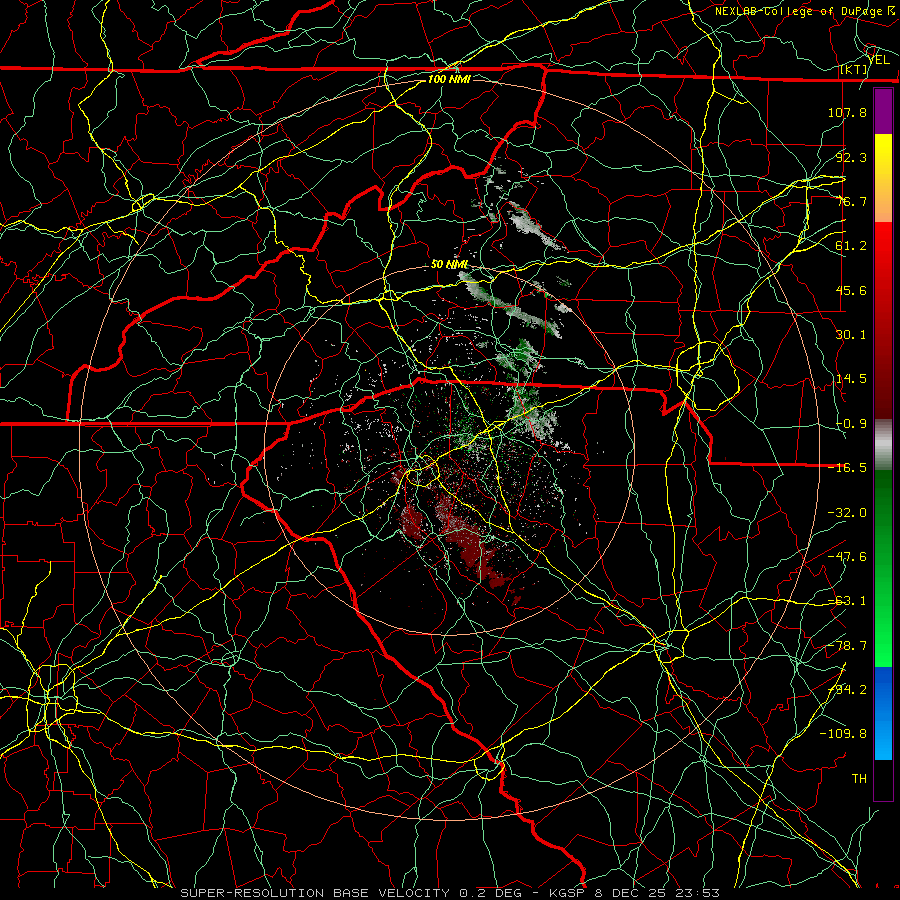The width and height of the screenshot is (900, 900).
Task: Select the 30.1 legend value
Action: pos(851,335)
